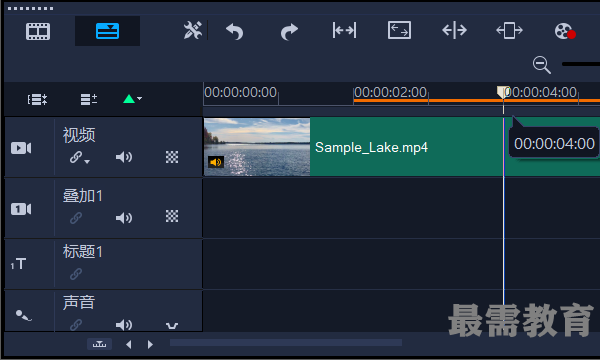Toggle ripple link on 标题1 track
This screenshot has height=360, width=600.
pyautogui.click(x=76, y=274)
